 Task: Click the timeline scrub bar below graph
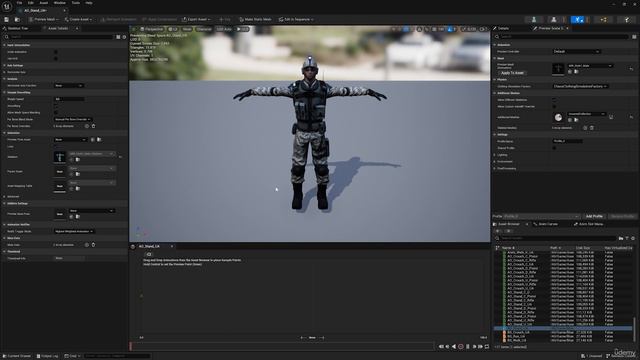(282, 347)
